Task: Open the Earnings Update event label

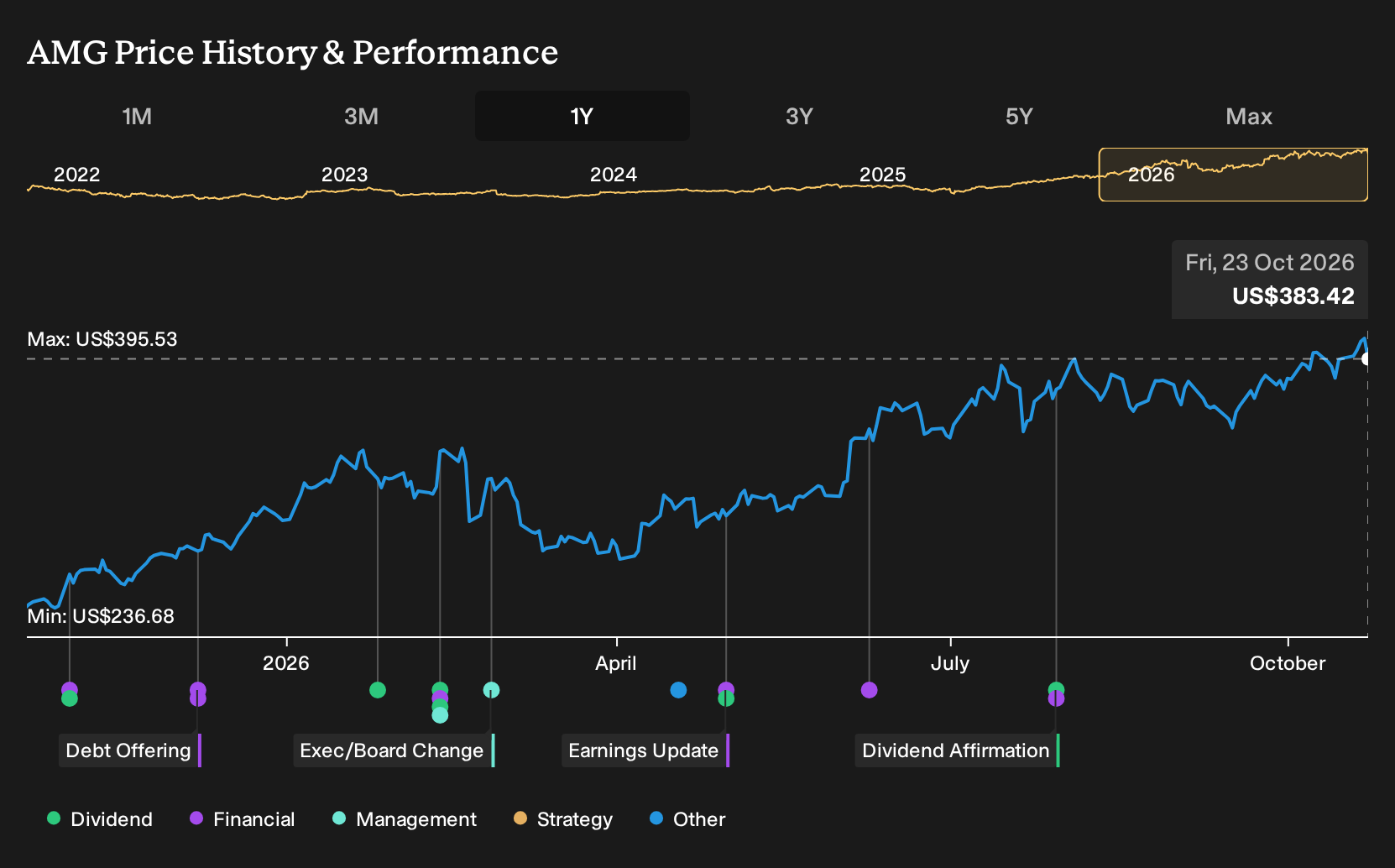Action: 645,750
